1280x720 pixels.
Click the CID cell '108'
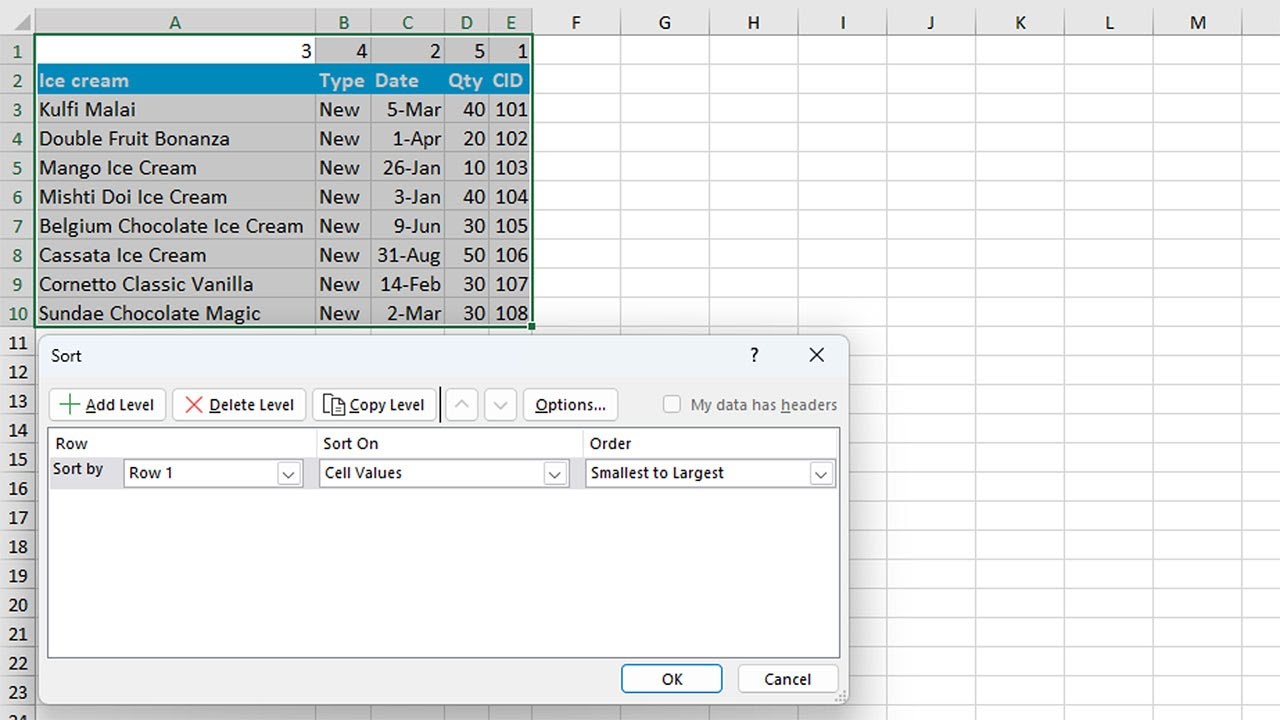510,313
